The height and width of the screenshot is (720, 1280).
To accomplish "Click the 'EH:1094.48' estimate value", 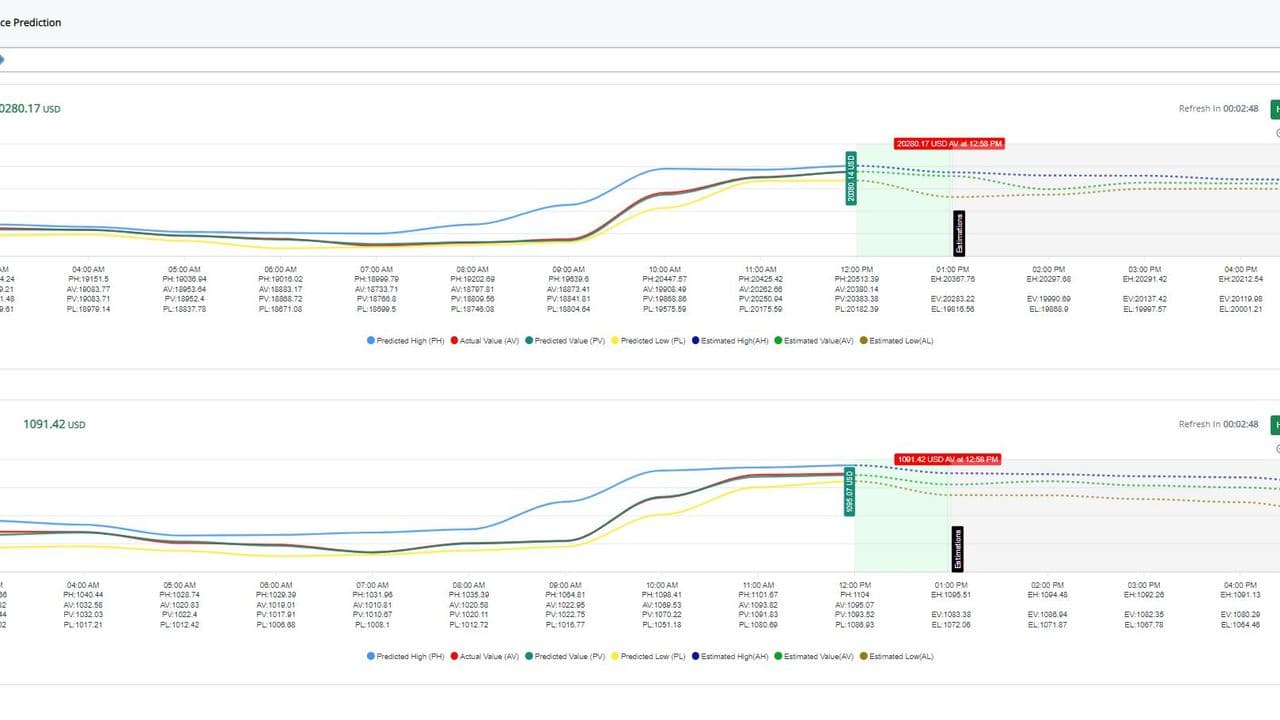I will (x=1047, y=596).
